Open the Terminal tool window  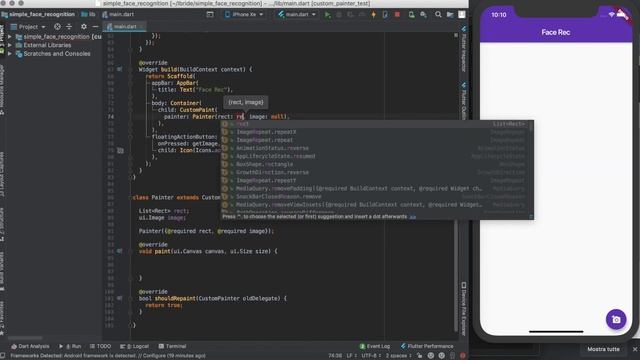(x=172, y=346)
